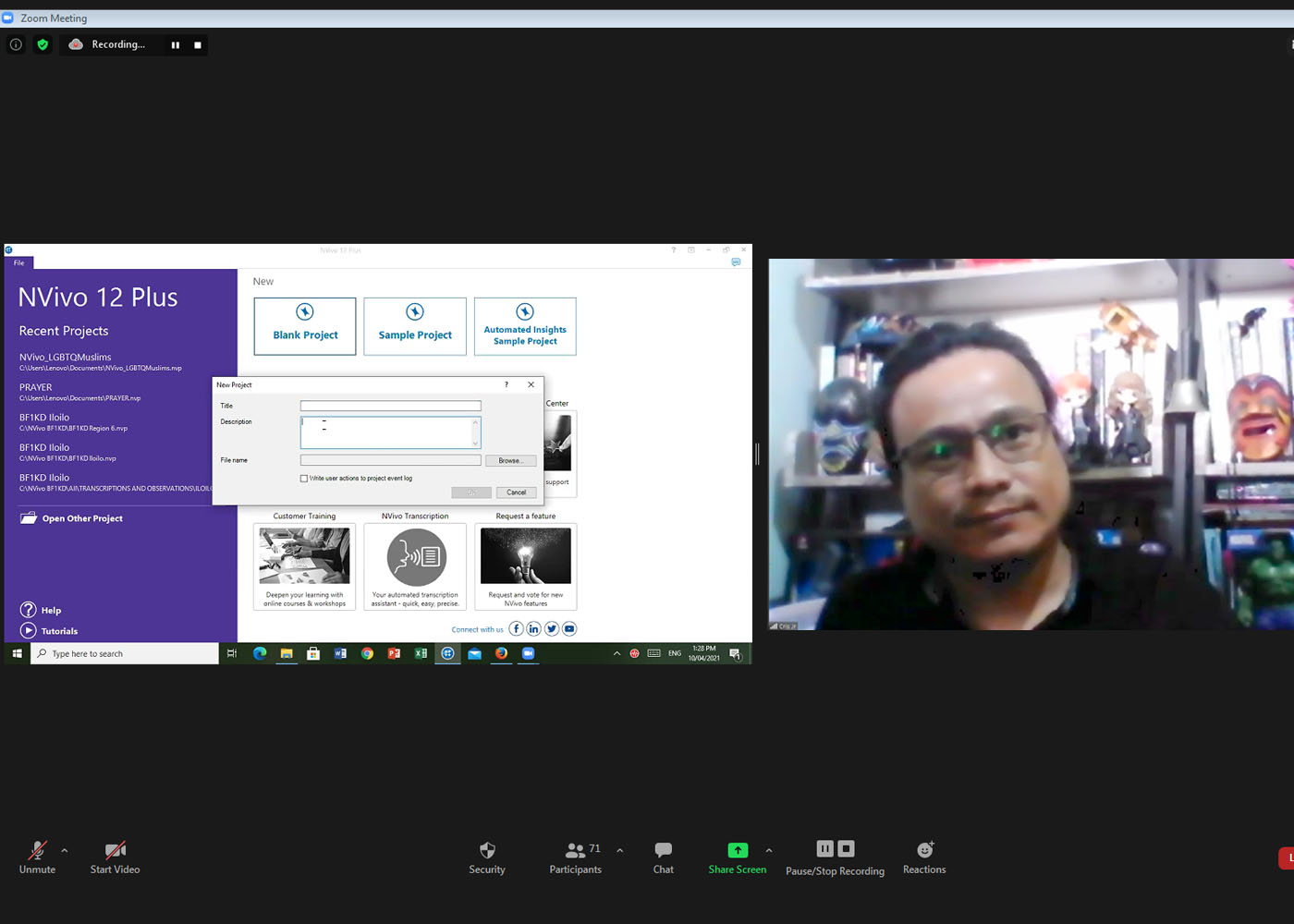
Task: Open NVivo Facebook page icon
Action: [x=516, y=629]
